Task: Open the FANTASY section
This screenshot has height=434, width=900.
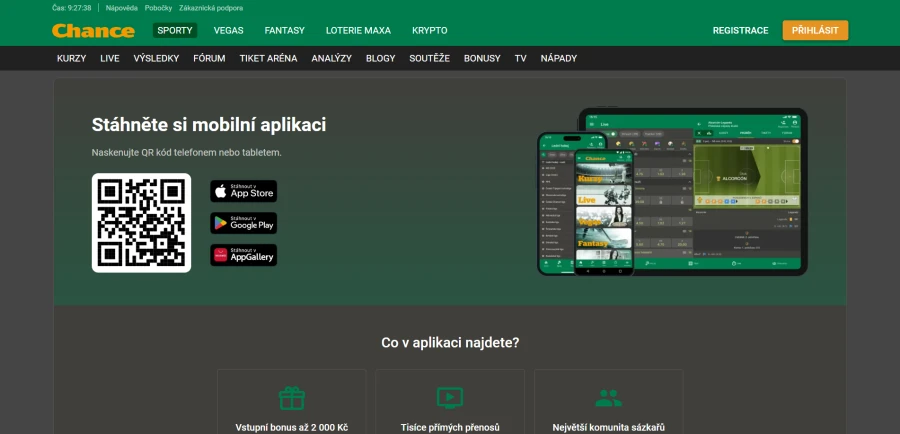Action: click(x=285, y=30)
